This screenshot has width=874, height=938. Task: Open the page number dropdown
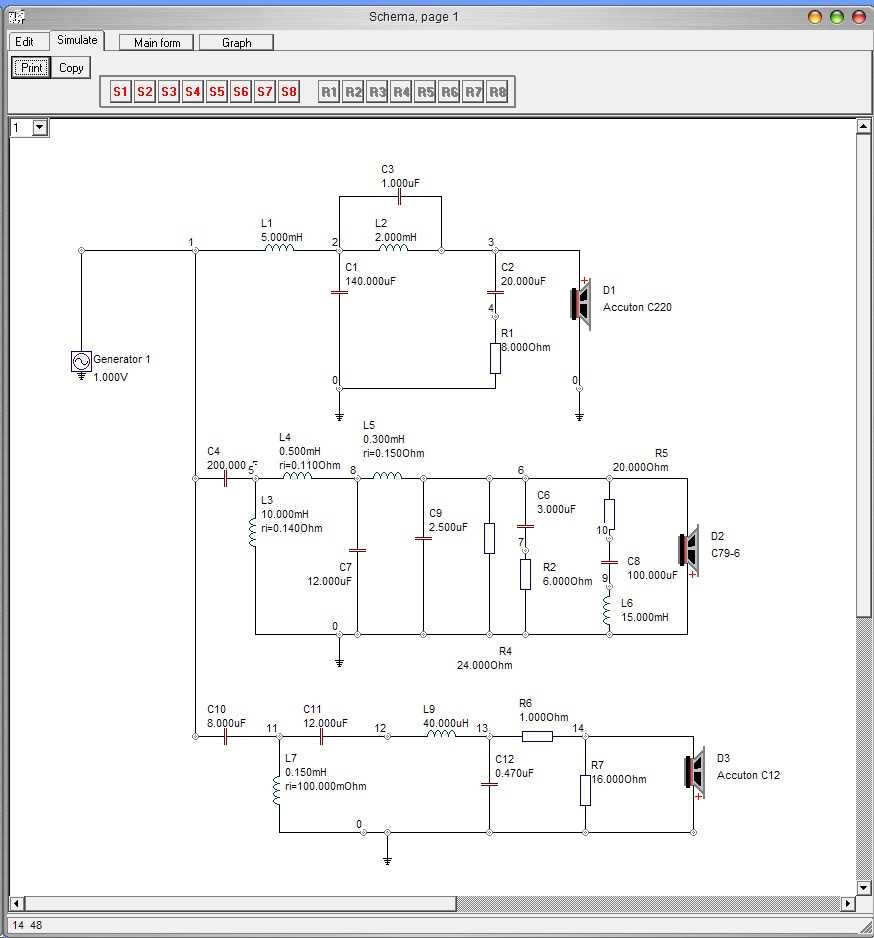[x=40, y=127]
